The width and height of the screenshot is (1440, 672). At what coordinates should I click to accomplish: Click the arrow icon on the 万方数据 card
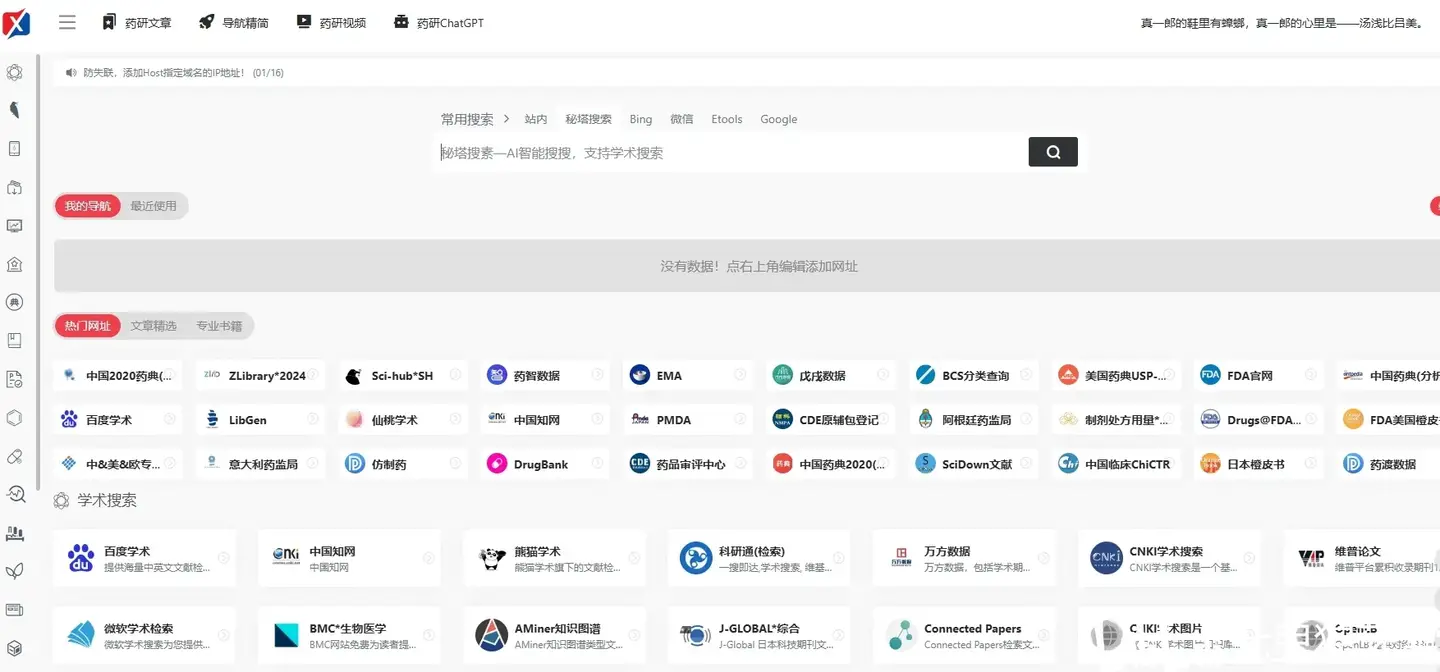[1043, 558]
